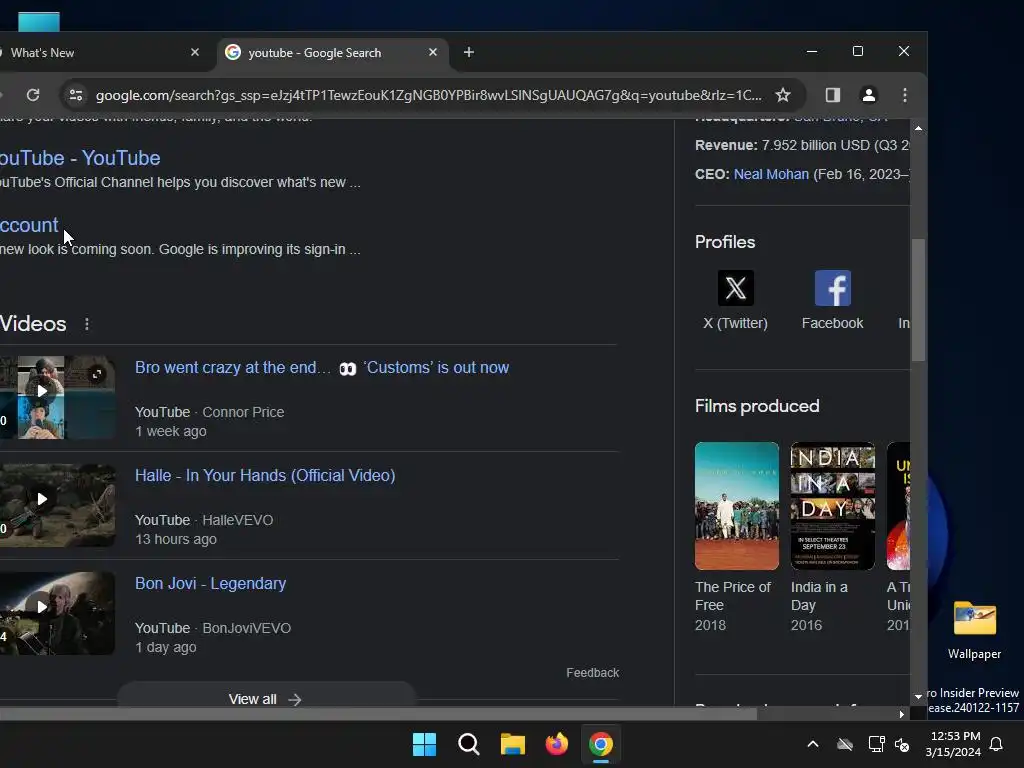
Task: Open Videos section three-dot options
Action: tap(87, 324)
